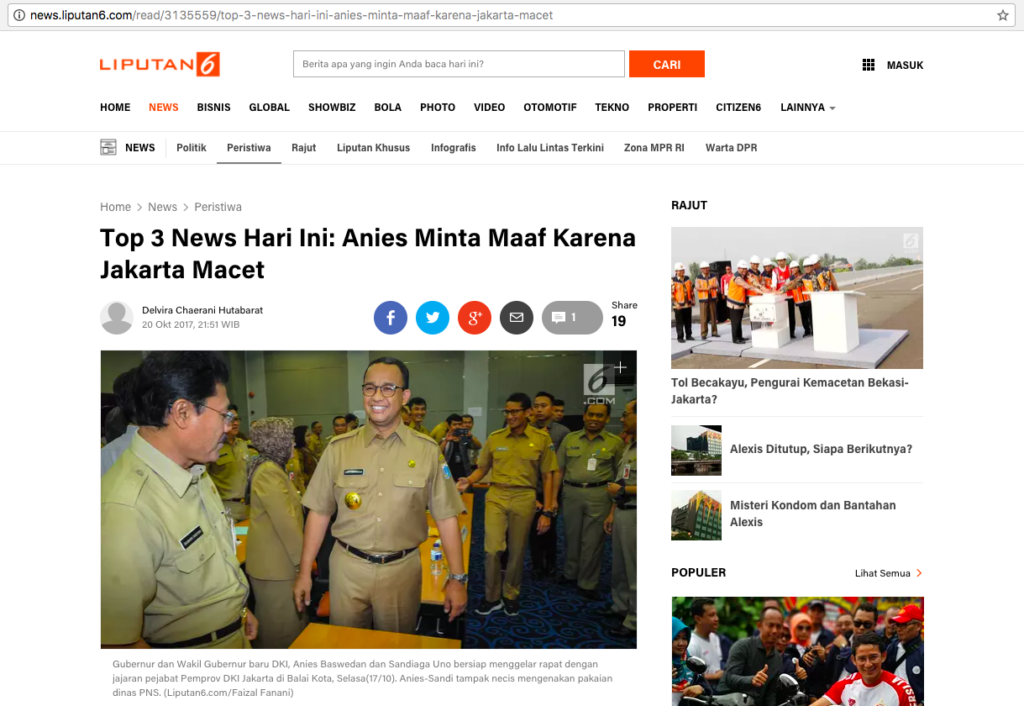Click the Liputan6 logo
This screenshot has width=1024, height=706.
pos(159,64)
